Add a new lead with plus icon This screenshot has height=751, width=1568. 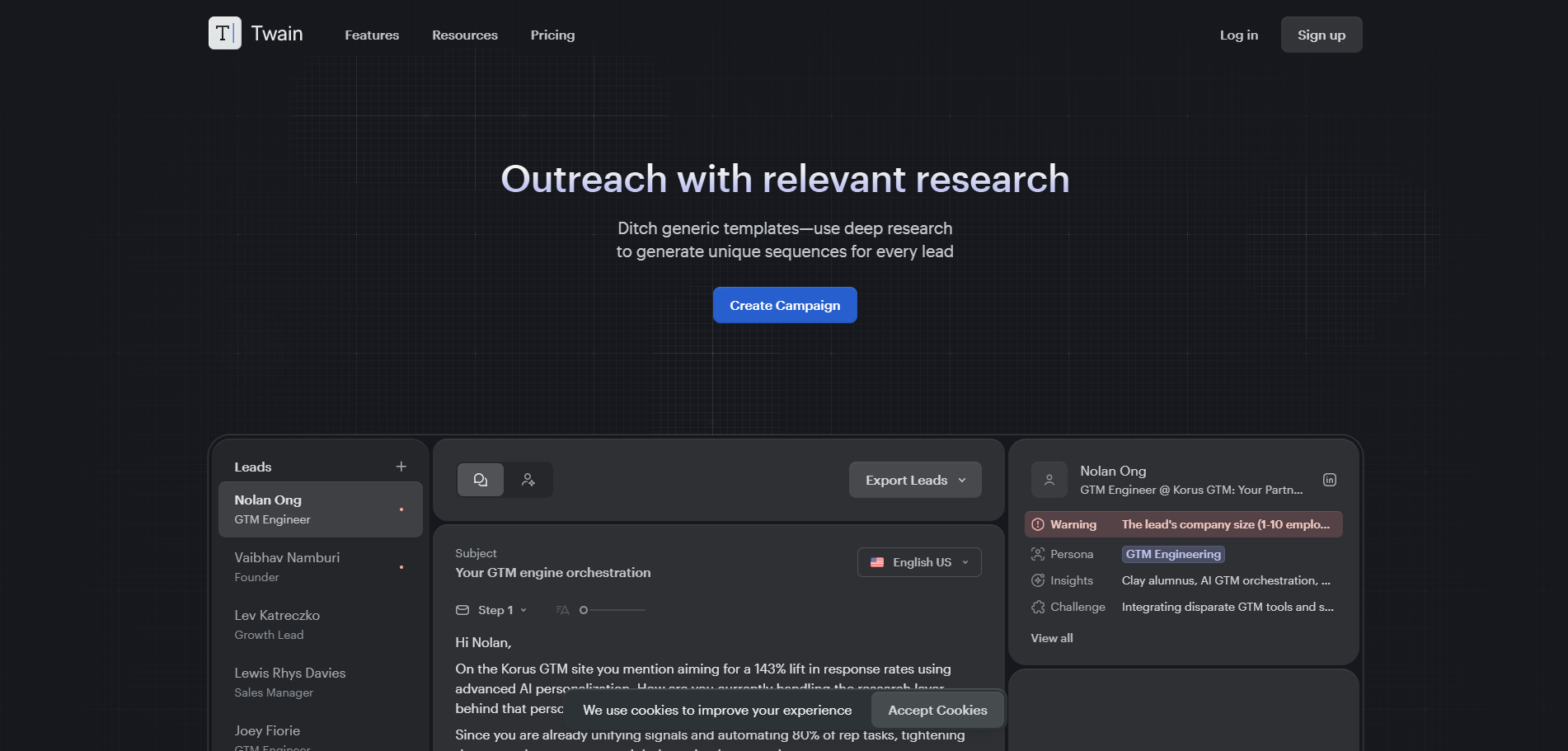(401, 467)
